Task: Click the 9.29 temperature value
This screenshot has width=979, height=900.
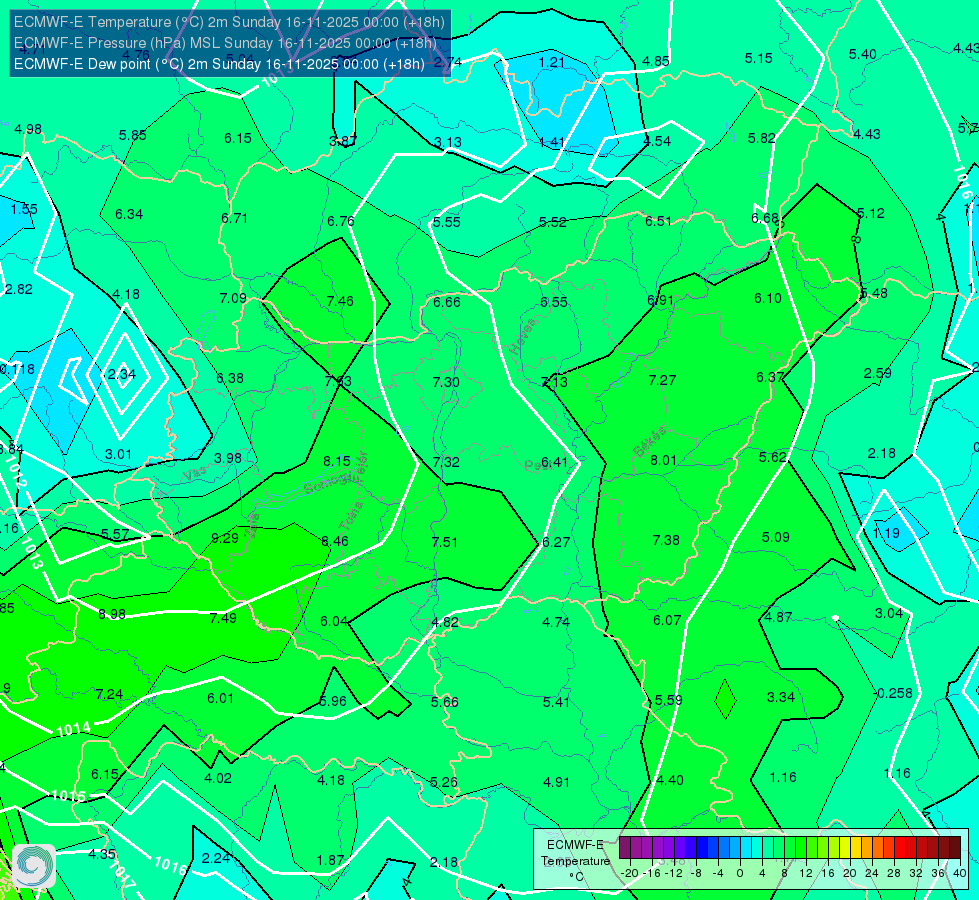Action: [x=225, y=538]
